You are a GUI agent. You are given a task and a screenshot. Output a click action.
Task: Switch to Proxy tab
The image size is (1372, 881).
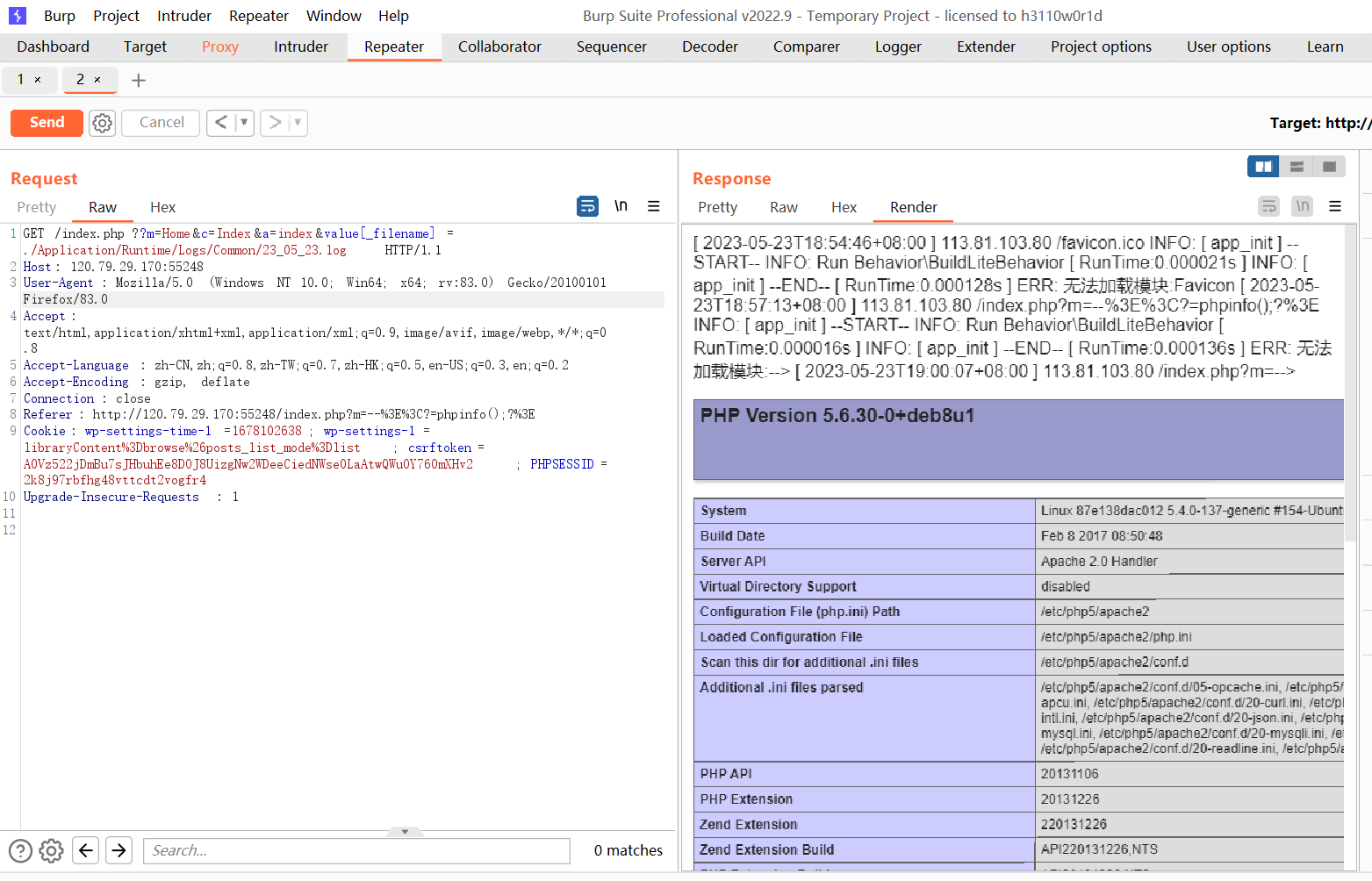click(220, 47)
